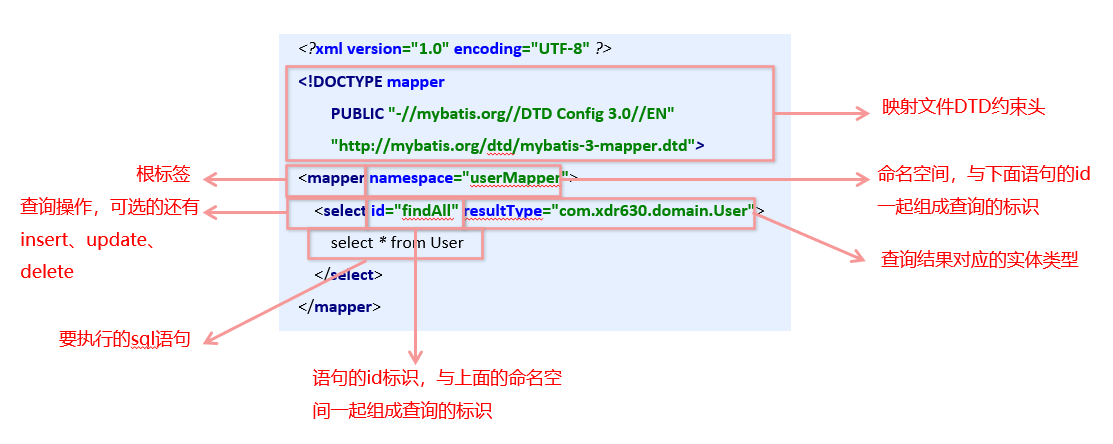Click the annotation "命名空间，与下面语句的id"
Image resolution: width=1113 pixels, height=444 pixels.
984,175
